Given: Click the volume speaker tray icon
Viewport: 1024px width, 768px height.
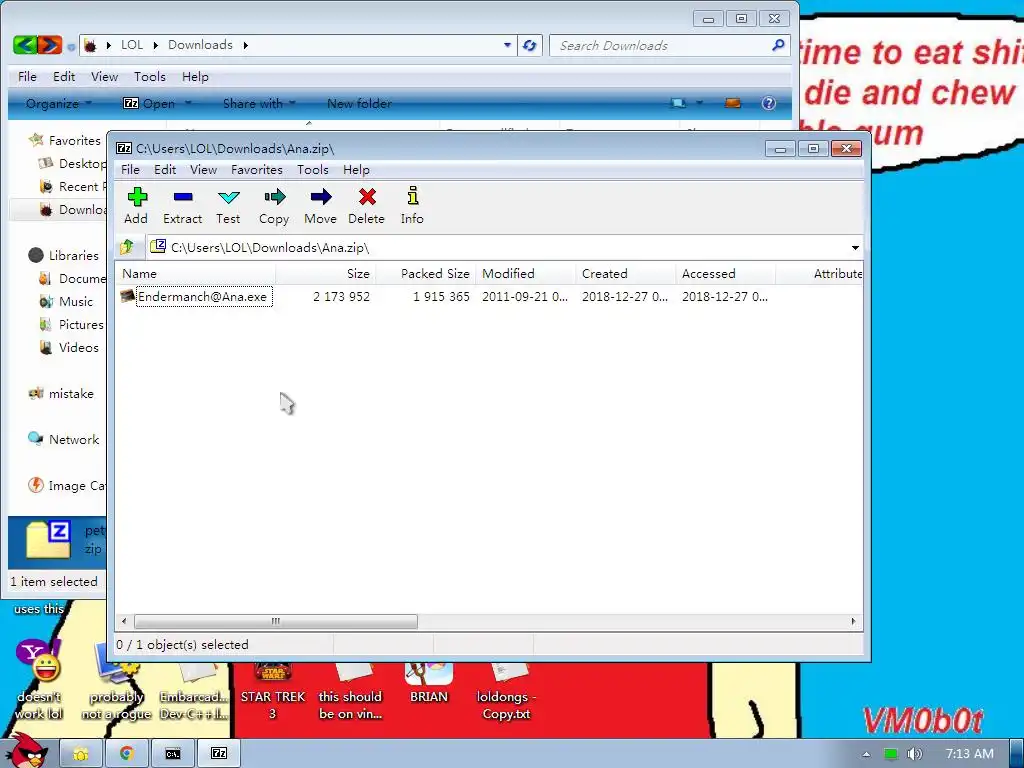Looking at the screenshot, I should point(914,754).
